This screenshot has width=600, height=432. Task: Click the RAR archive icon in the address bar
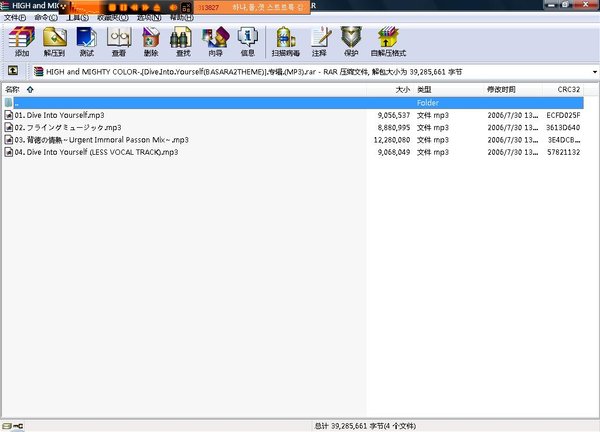tap(38, 72)
